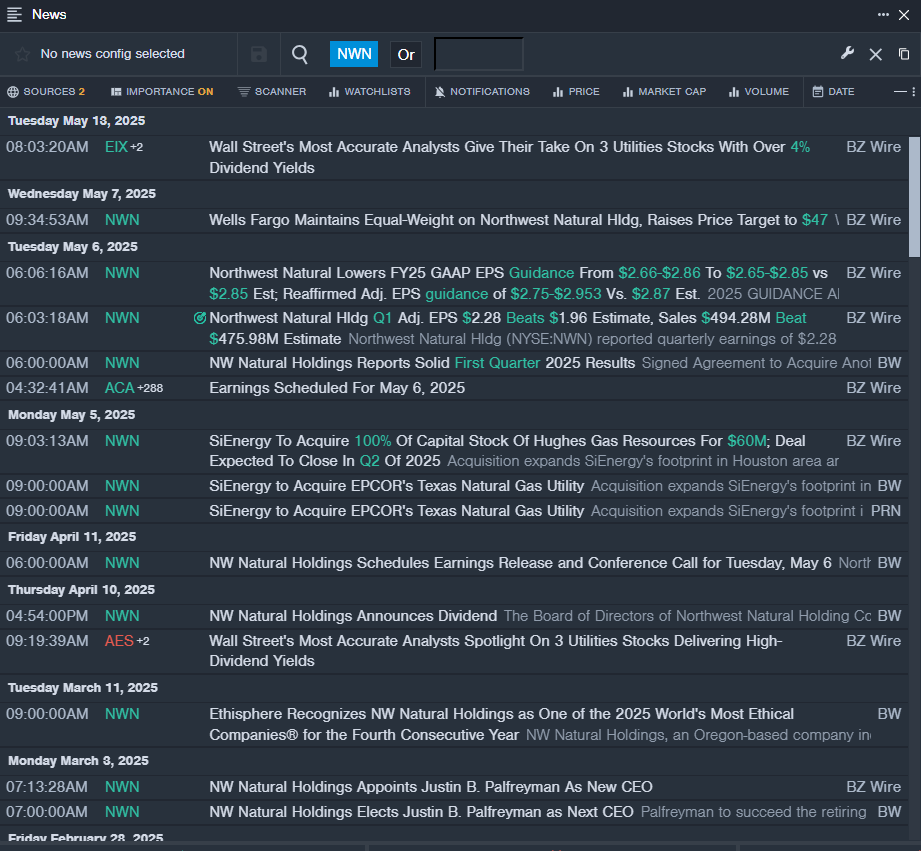The width and height of the screenshot is (921, 851).
Task: Click BZ Wire source on Wells Fargo row
Action: pos(873,220)
